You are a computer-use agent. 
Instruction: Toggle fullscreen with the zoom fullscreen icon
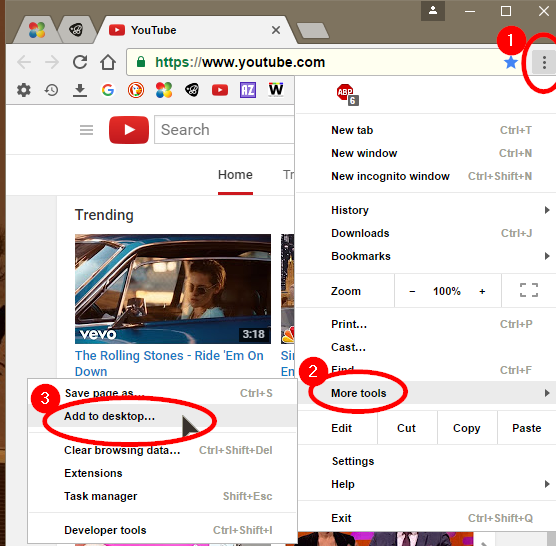[529, 290]
